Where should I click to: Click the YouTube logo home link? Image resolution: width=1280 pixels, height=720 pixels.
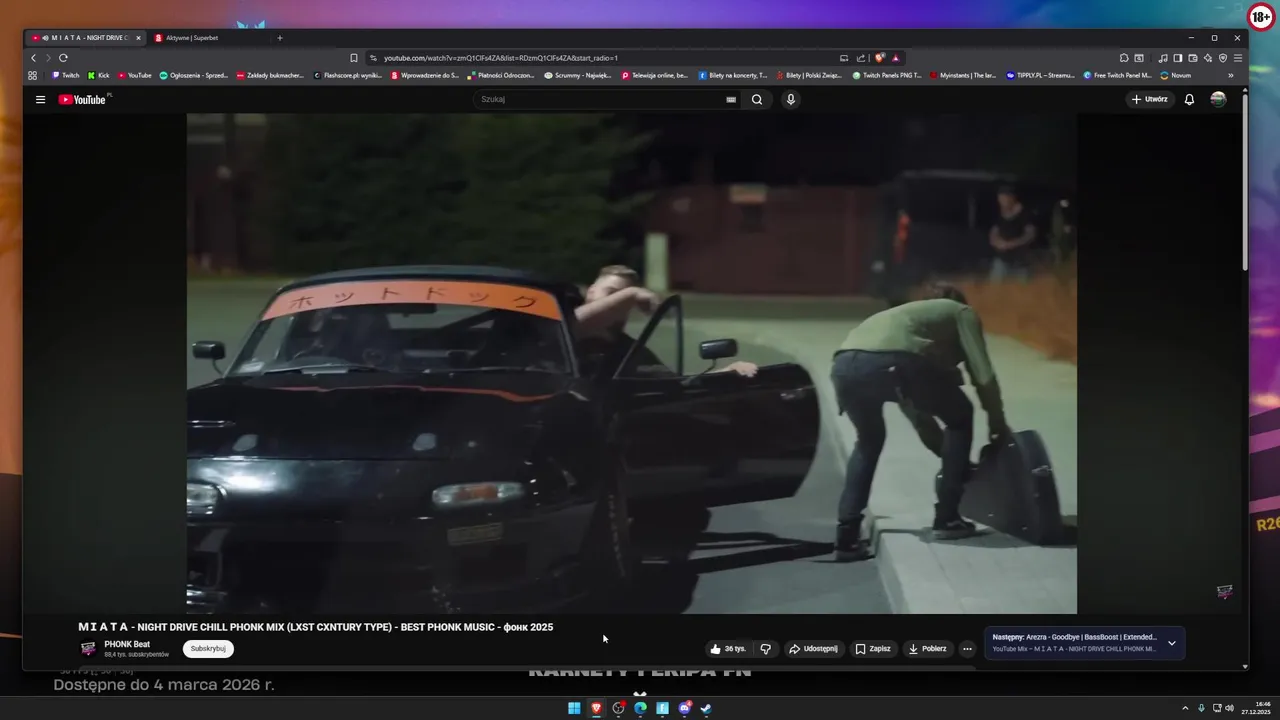pos(82,99)
